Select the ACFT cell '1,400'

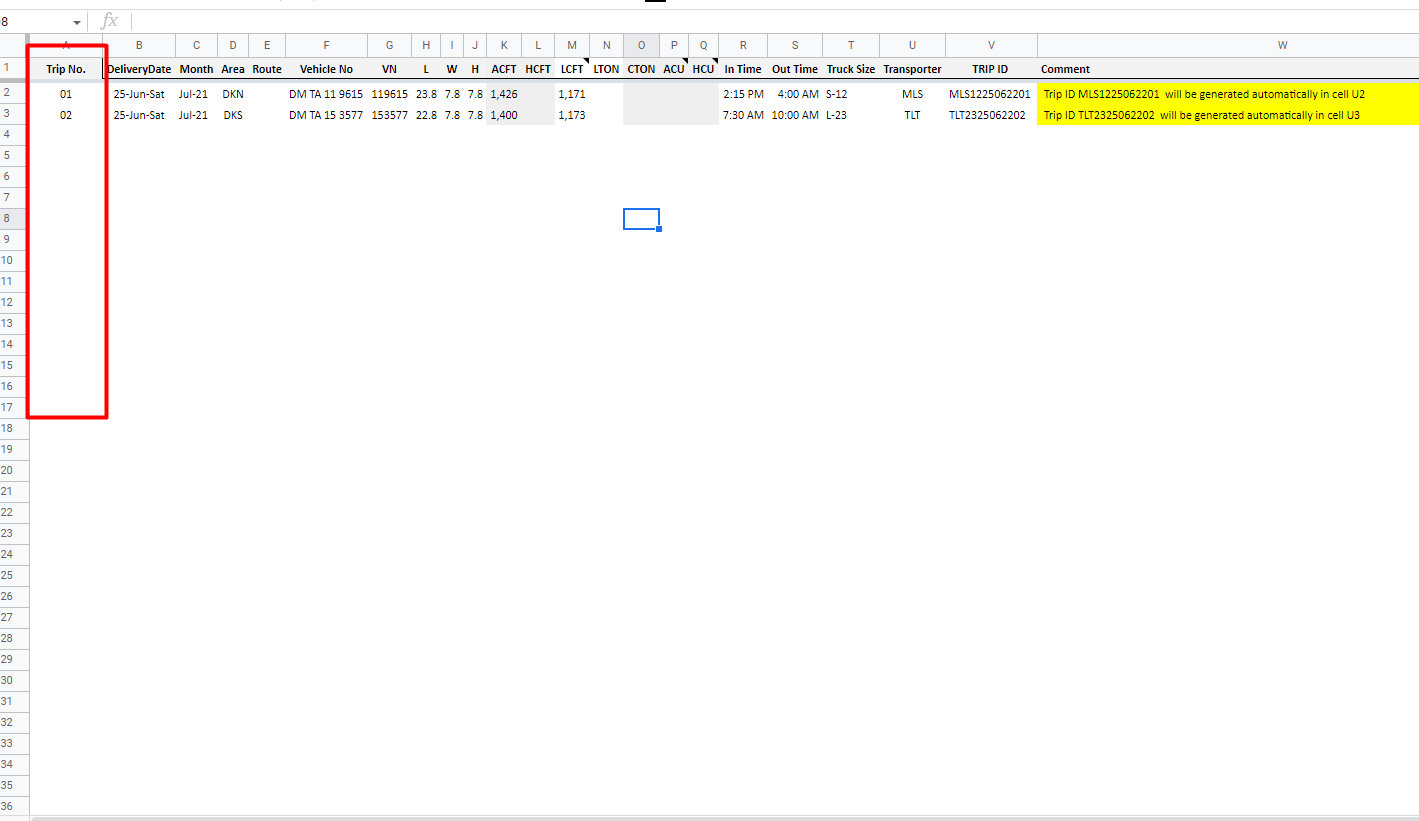coord(504,115)
